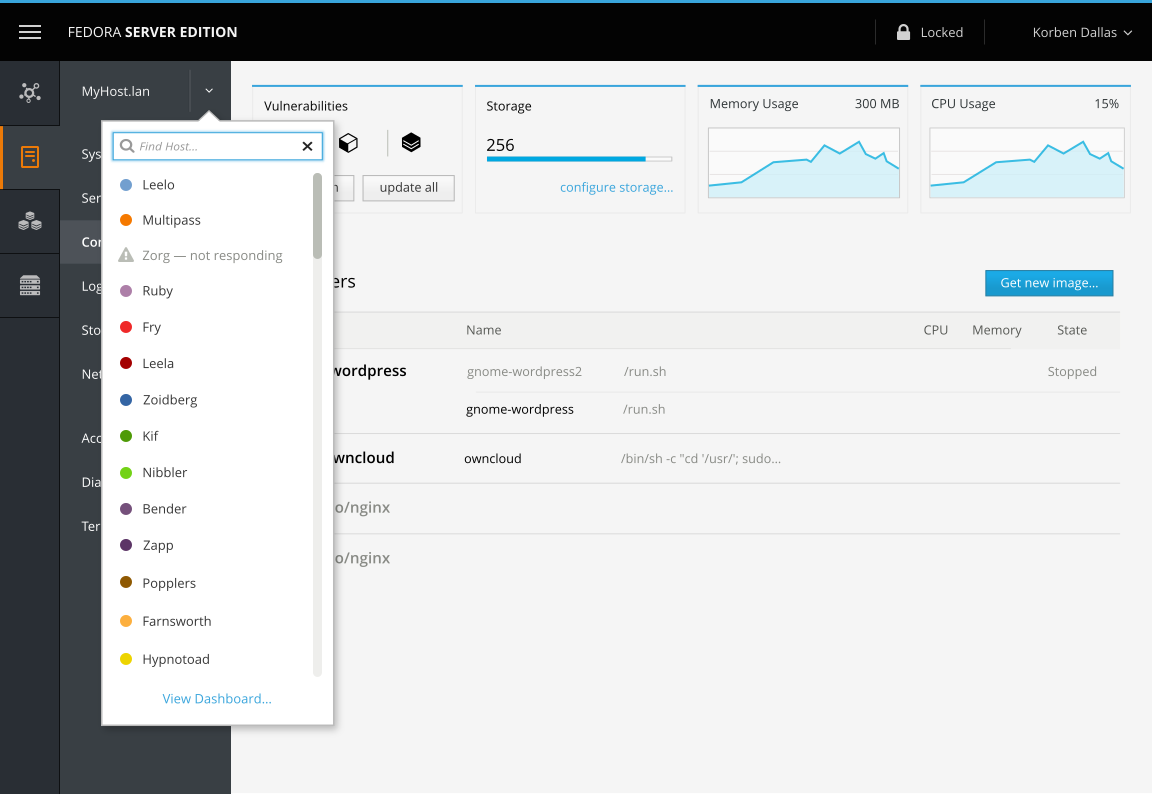The height and width of the screenshot is (794, 1152).
Task: Click the host list scrollbar thumb
Action: pos(317,216)
